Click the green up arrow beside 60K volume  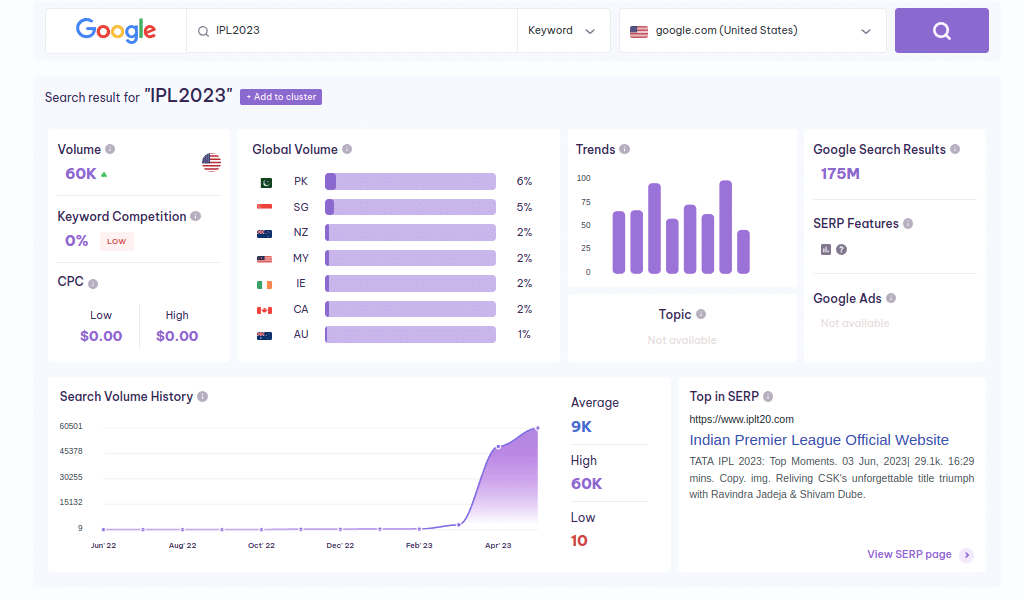(x=104, y=174)
